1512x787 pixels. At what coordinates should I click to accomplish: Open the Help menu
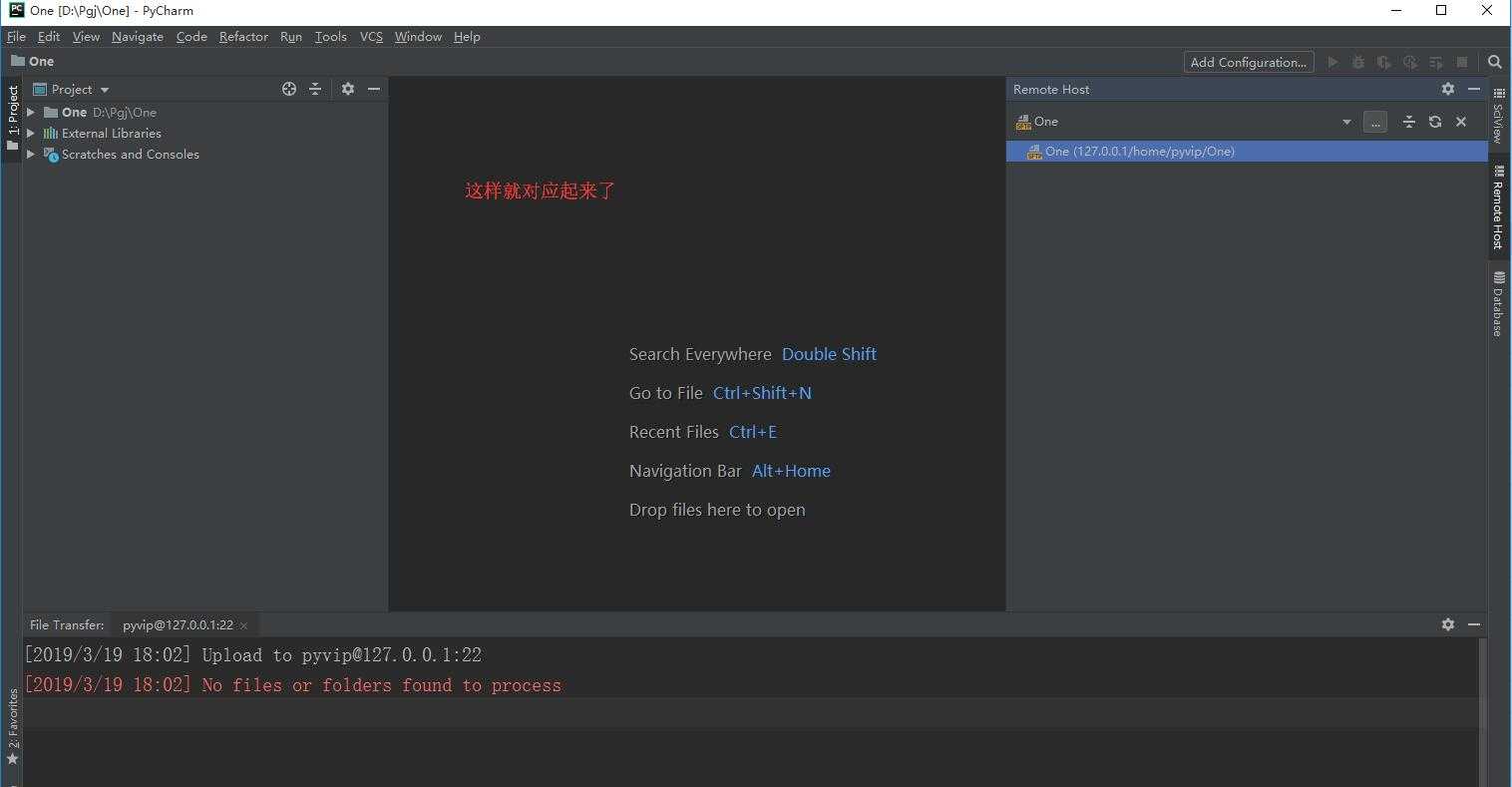point(467,37)
